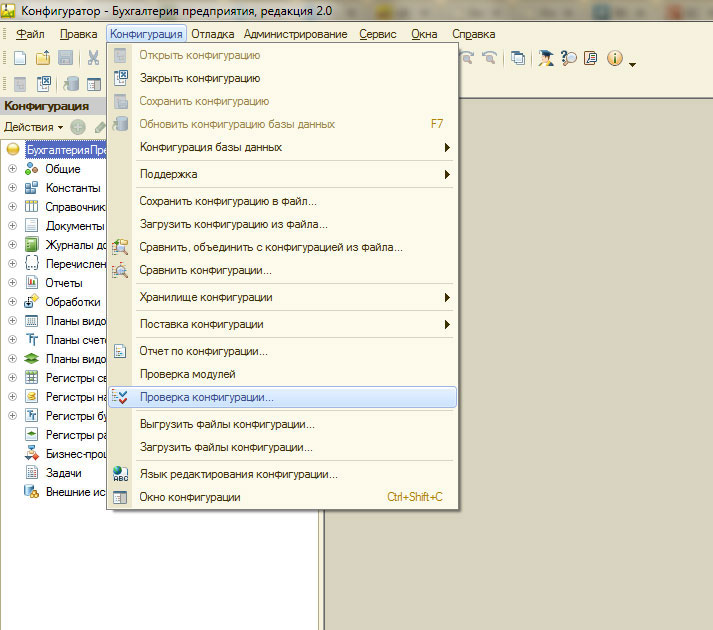The width and height of the screenshot is (713, 630).
Task: Click the cascading windows toolbar icon
Action: pos(517,59)
